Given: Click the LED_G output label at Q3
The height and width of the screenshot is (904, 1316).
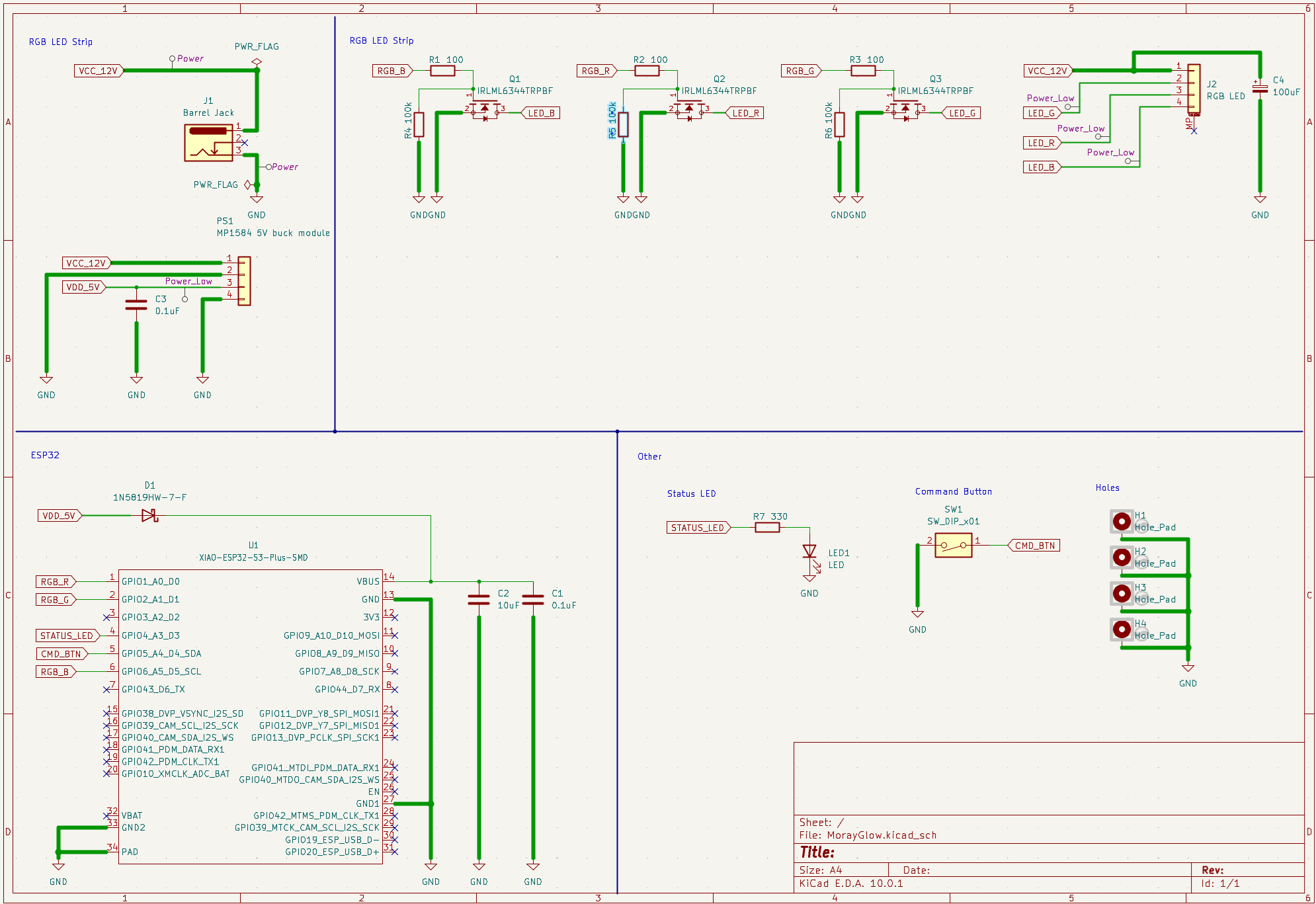Looking at the screenshot, I should pyautogui.click(x=962, y=113).
